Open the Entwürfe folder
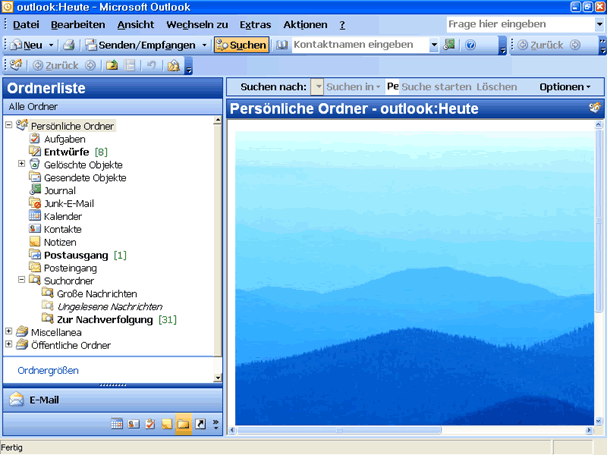This screenshot has height=456, width=608. click(x=67, y=152)
